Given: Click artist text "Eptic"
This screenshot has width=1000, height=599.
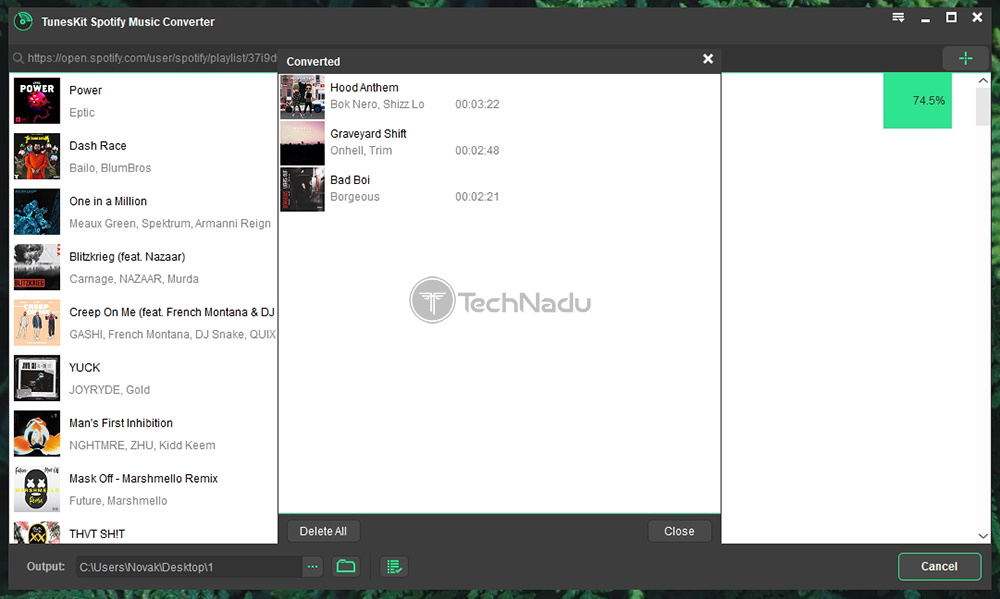Looking at the screenshot, I should click(x=82, y=113).
